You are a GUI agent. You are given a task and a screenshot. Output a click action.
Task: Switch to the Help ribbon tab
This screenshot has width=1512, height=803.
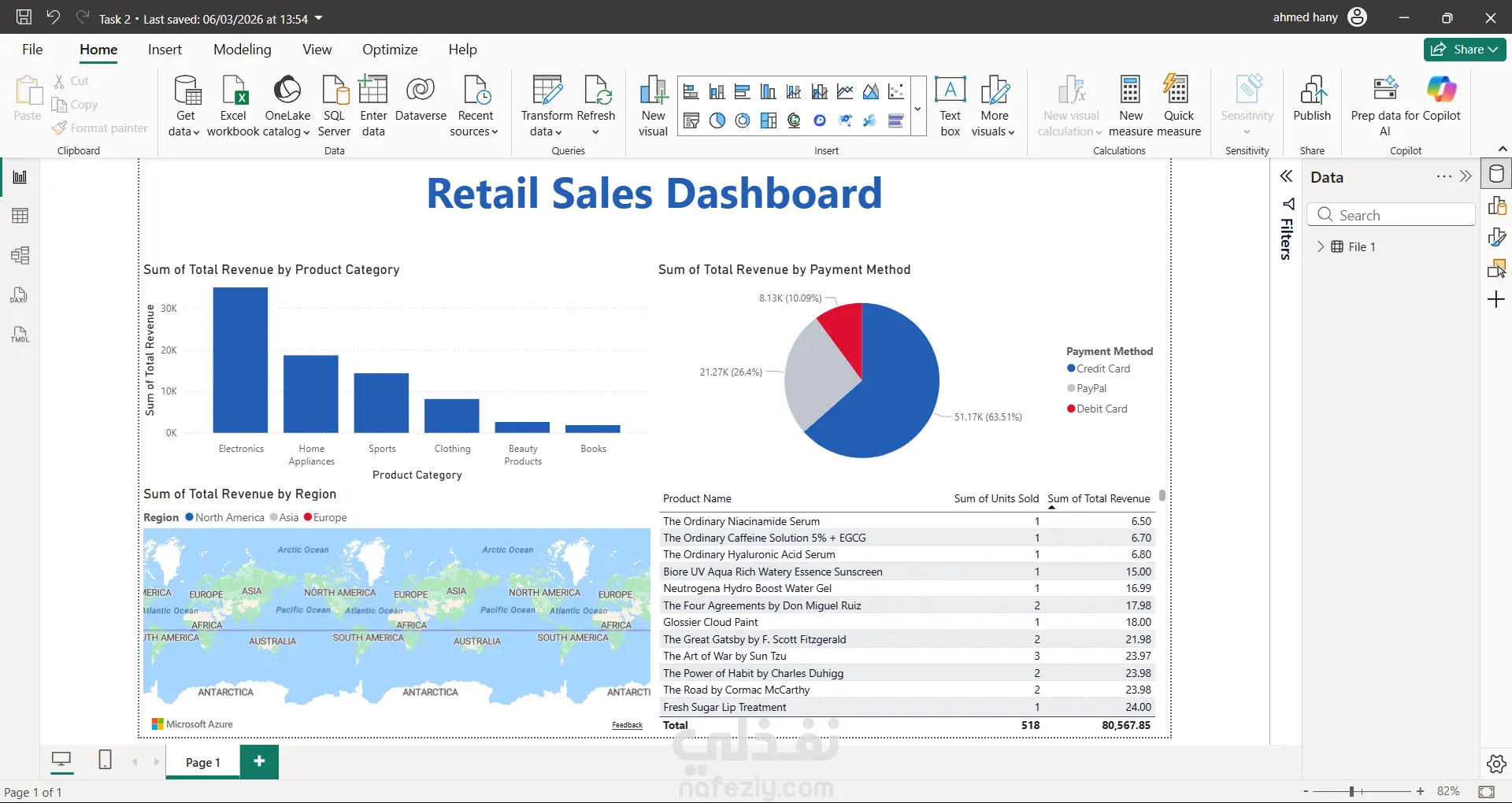point(462,50)
